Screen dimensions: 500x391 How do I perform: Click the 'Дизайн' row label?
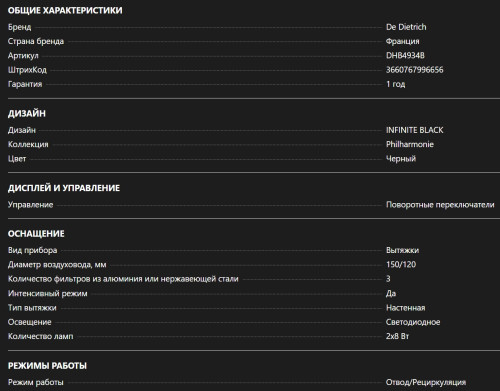(22, 130)
